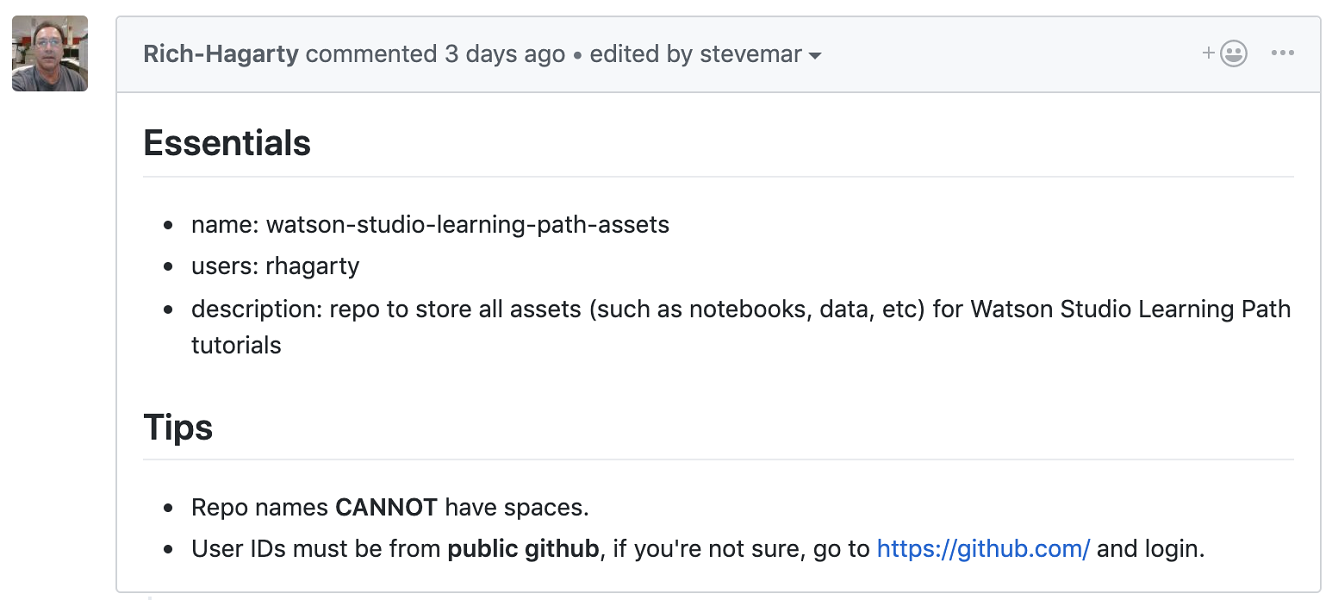1332x600 pixels.
Task: Click the caret arrow beside stevemar
Action: [x=815, y=56]
